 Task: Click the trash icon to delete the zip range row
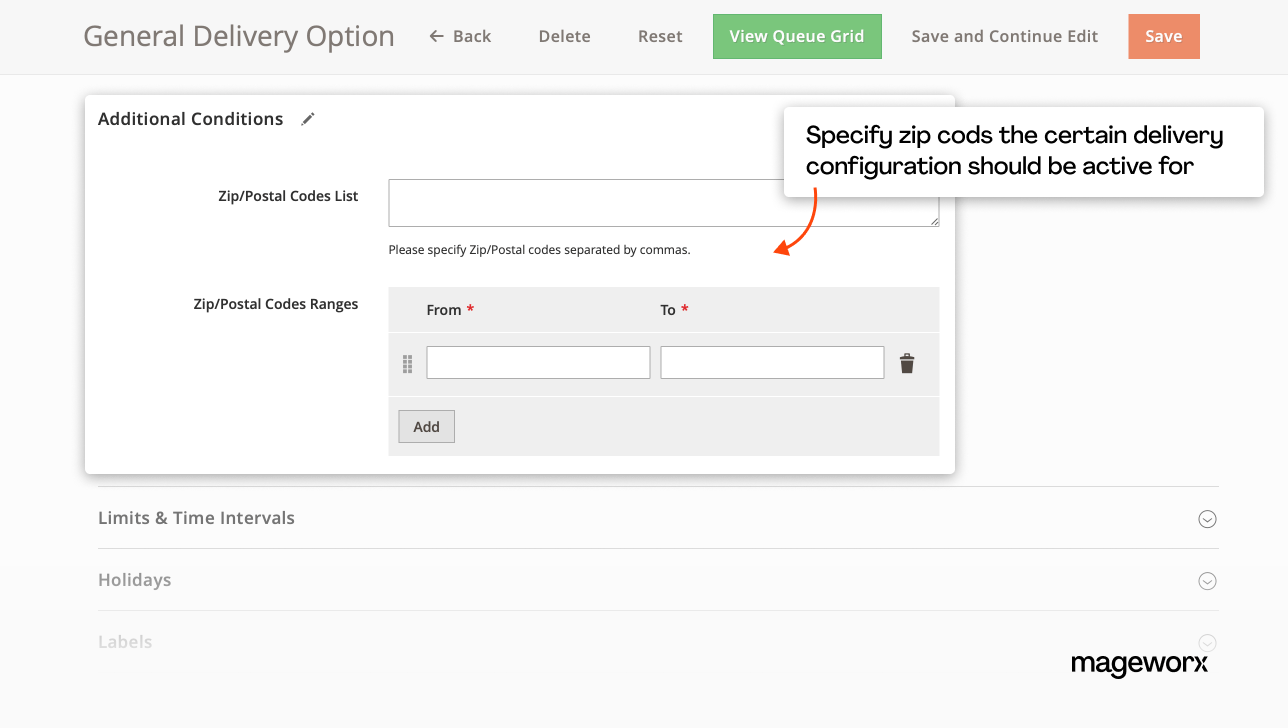pyautogui.click(x=906, y=363)
